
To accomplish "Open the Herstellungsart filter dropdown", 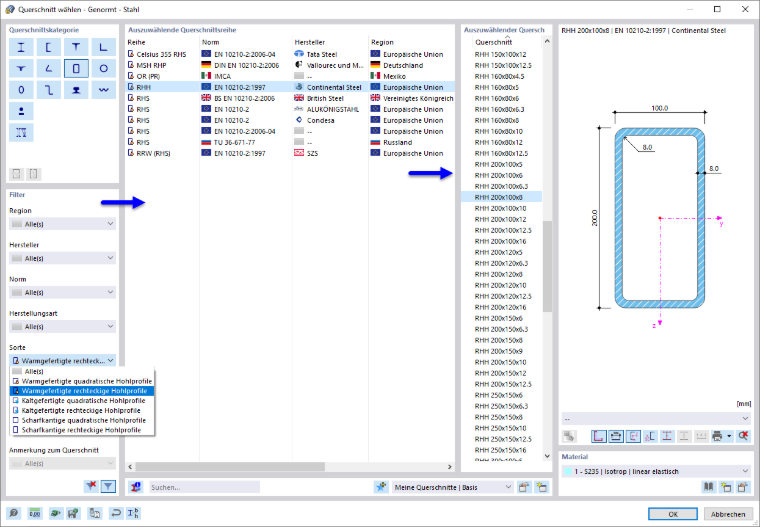I will click(x=63, y=326).
